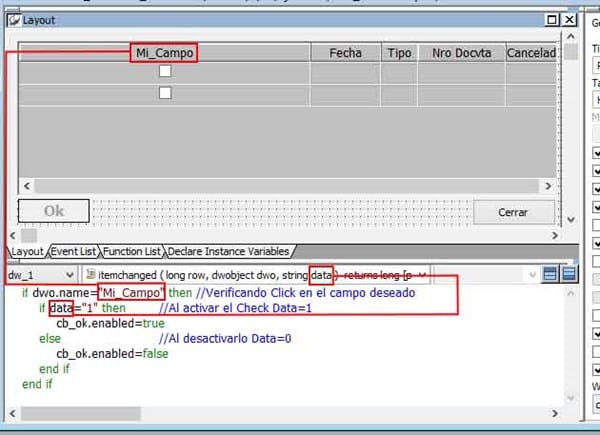Open the Declare Instance Variables tab
The width and height of the screenshot is (600, 435).
(228, 251)
